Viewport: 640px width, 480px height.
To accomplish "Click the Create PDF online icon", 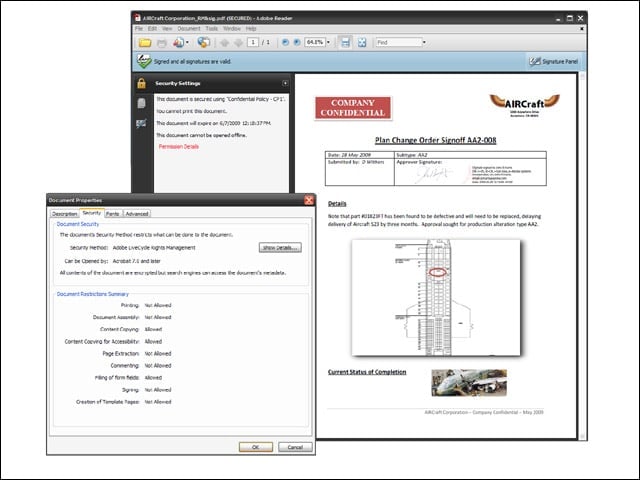I will [x=178, y=42].
